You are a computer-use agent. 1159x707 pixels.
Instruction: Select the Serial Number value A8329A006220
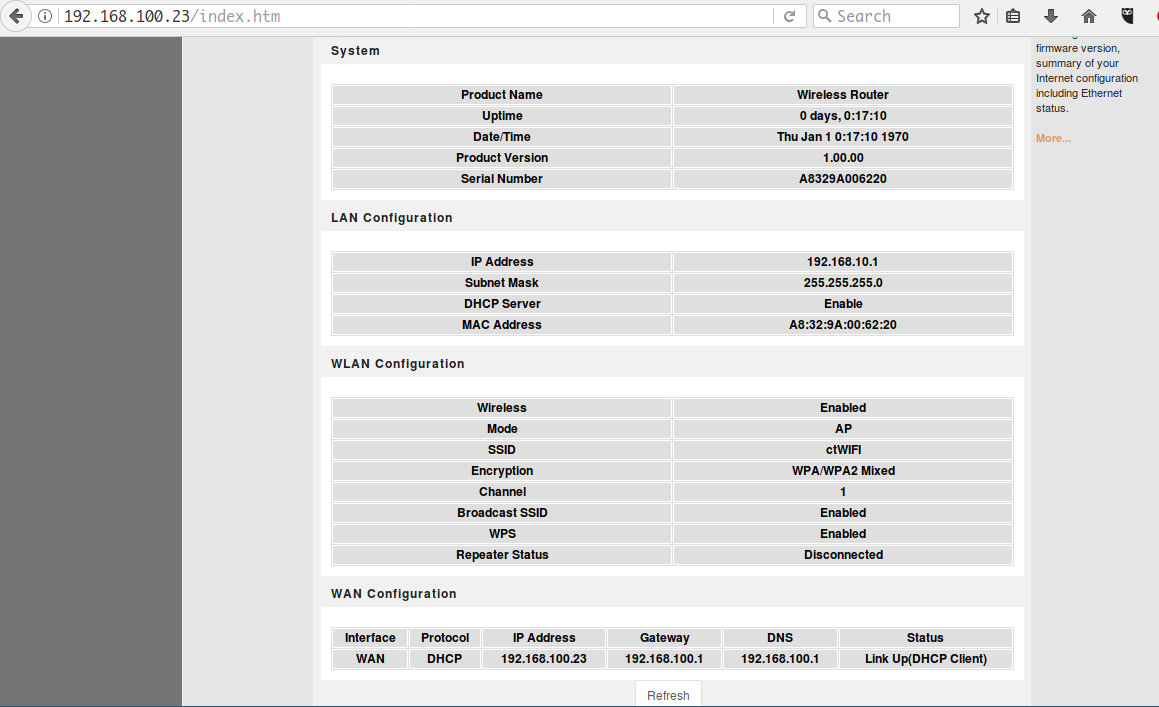pyautogui.click(x=842, y=179)
